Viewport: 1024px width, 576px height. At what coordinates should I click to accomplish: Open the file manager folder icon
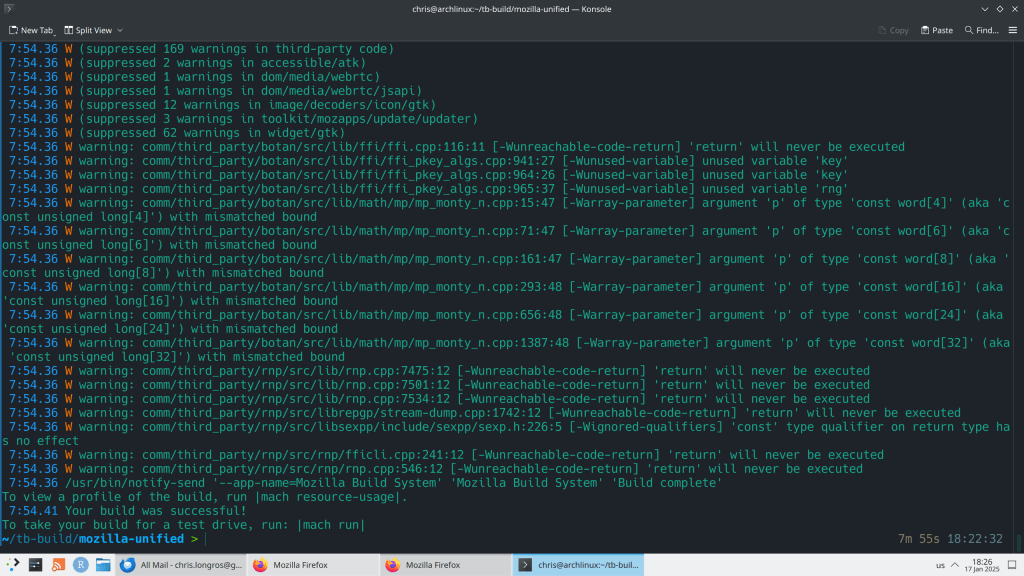point(102,565)
